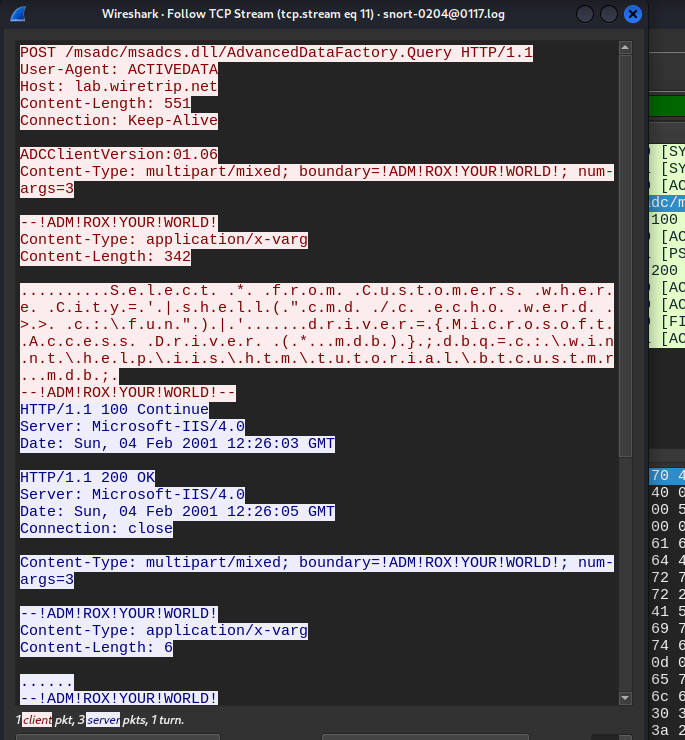Click the Date line ending 12:26:05 GMT
Image resolution: width=685 pixels, height=740 pixels.
(x=177, y=511)
